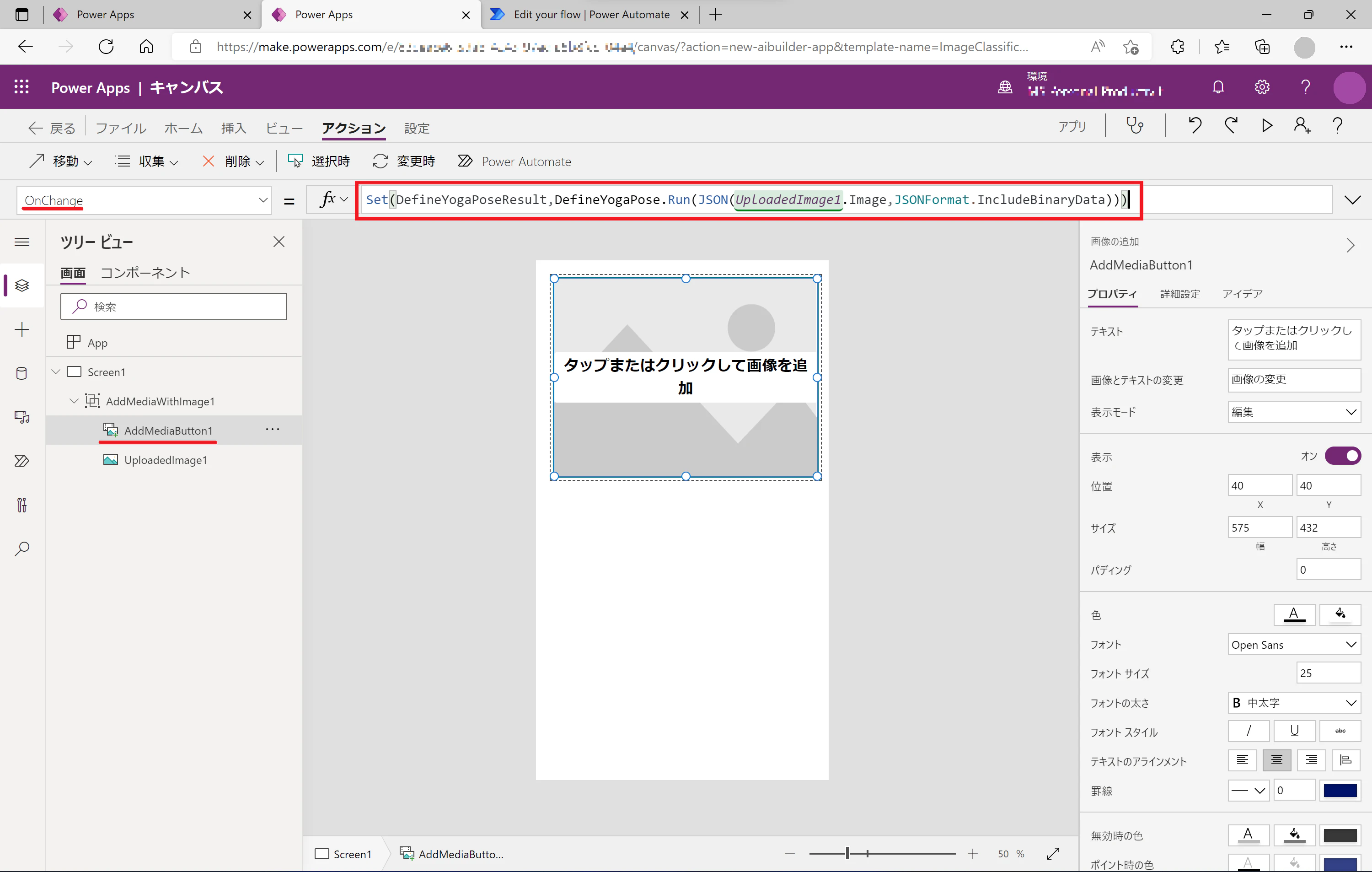The width and height of the screenshot is (1372, 872).
Task: Set text alignment to right
Action: 1311,760
